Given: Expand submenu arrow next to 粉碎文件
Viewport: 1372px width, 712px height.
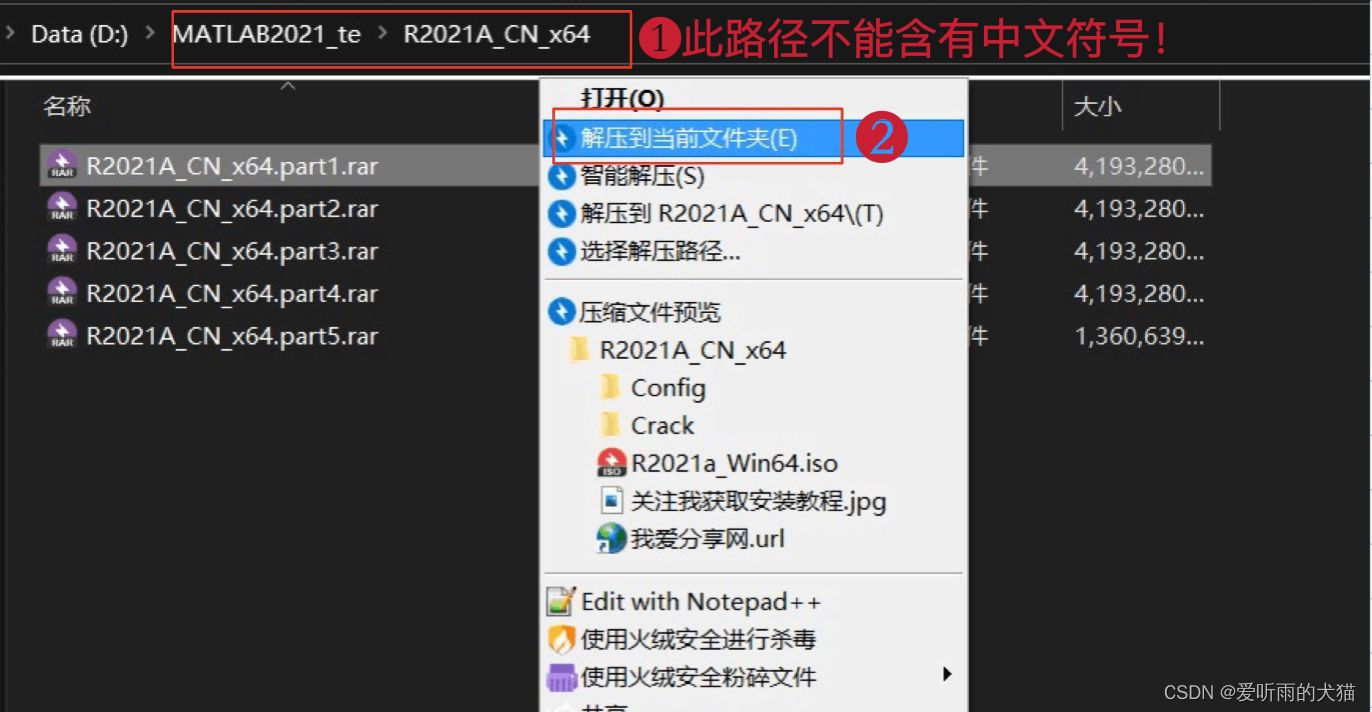Looking at the screenshot, I should tap(947, 674).
